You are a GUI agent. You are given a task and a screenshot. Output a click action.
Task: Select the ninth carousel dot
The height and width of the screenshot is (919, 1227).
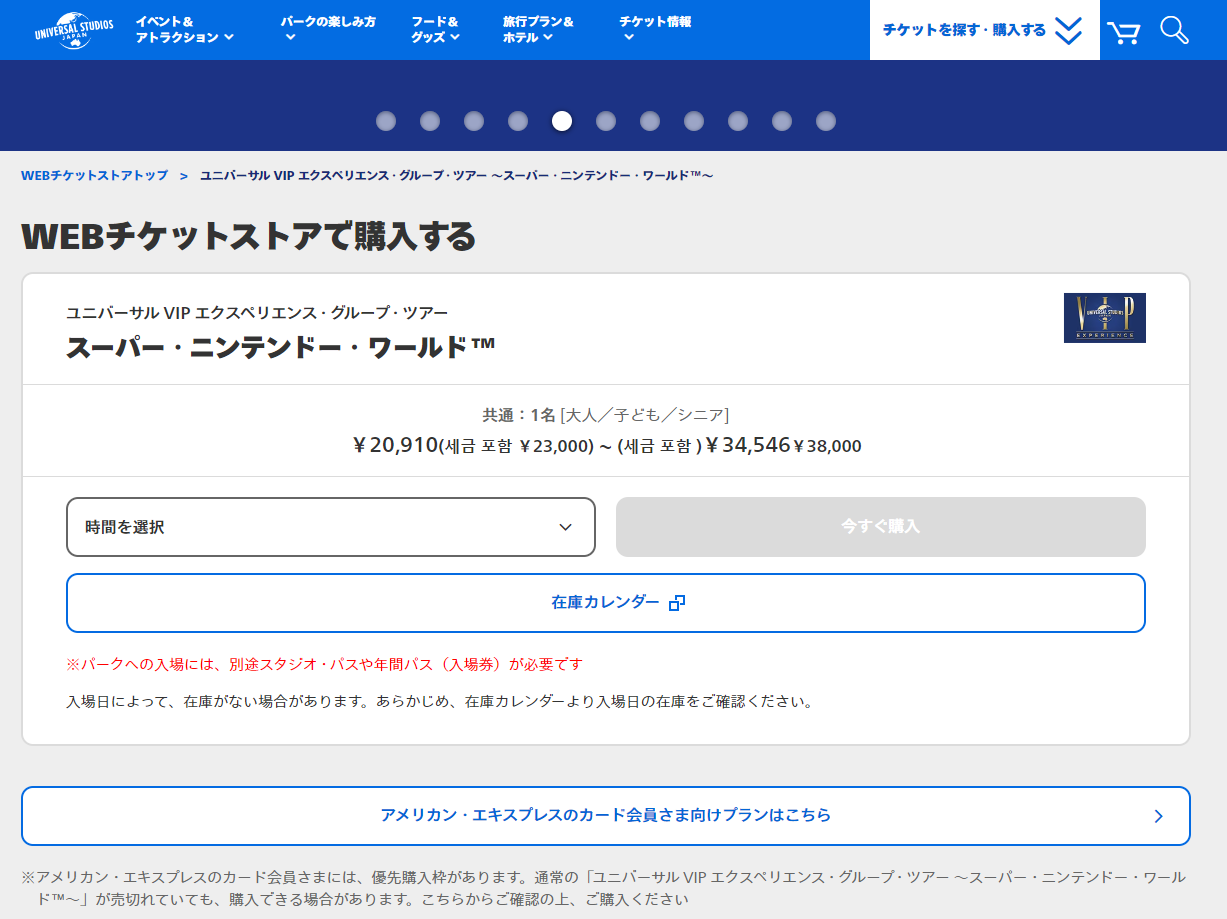click(x=738, y=121)
